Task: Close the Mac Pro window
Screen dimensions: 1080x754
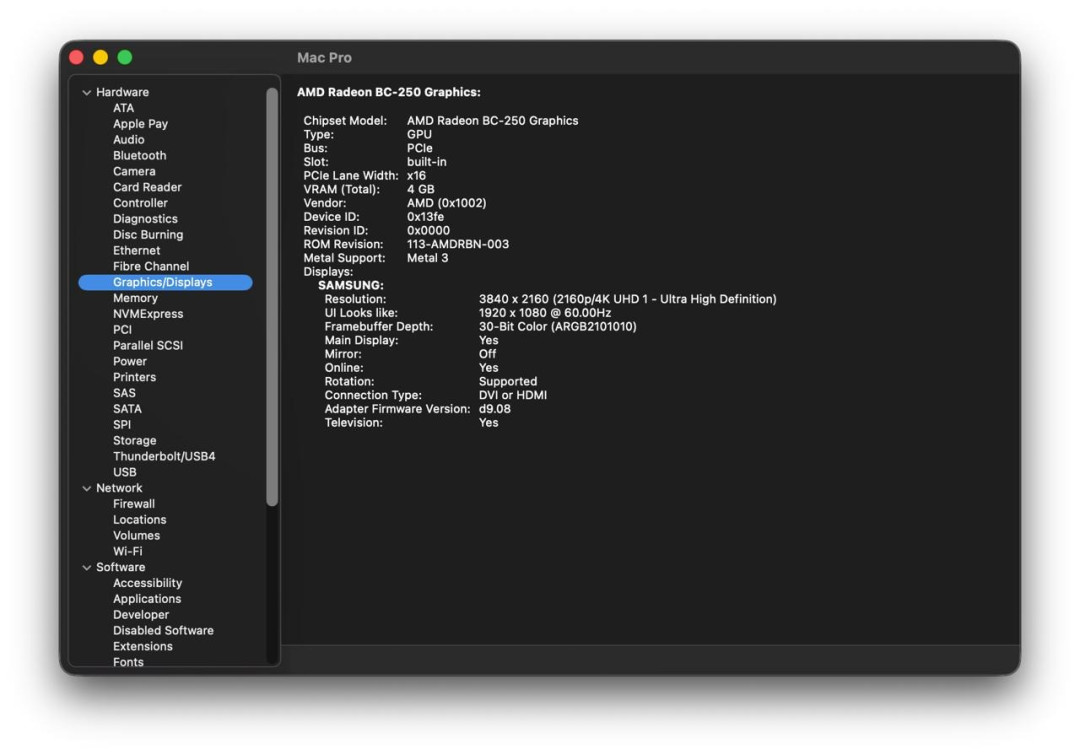Action: tap(76, 57)
